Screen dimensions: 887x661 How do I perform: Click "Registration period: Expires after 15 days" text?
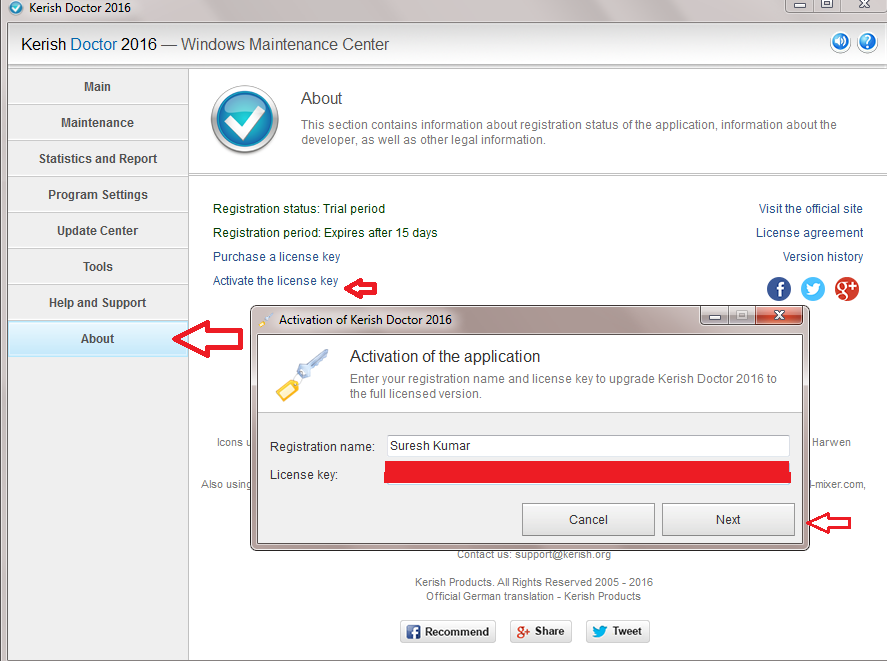pyautogui.click(x=325, y=233)
